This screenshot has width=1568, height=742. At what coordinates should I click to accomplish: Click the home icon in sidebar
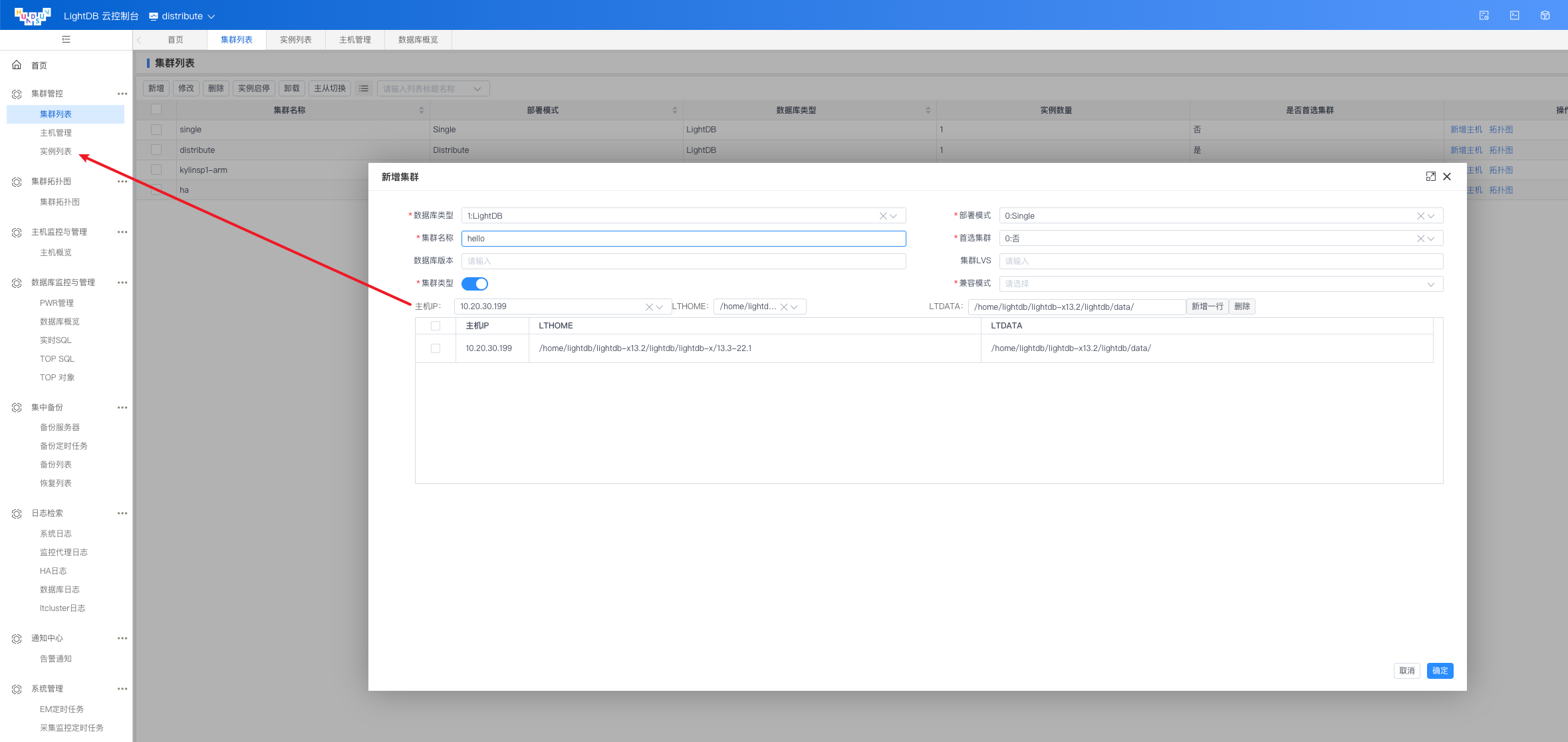pos(17,65)
